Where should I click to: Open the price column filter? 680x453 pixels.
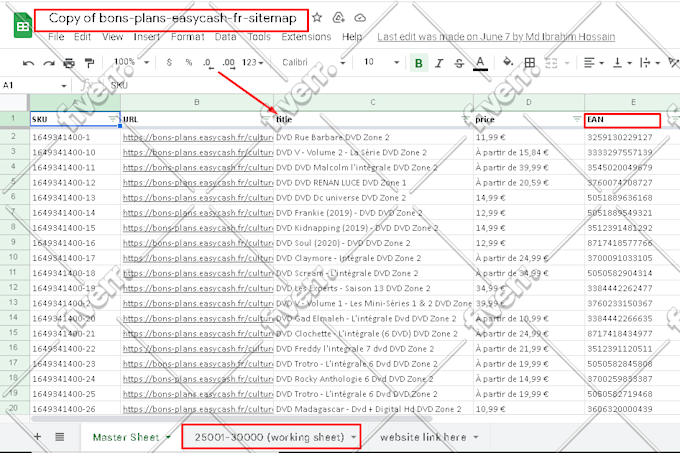pyautogui.click(x=577, y=119)
